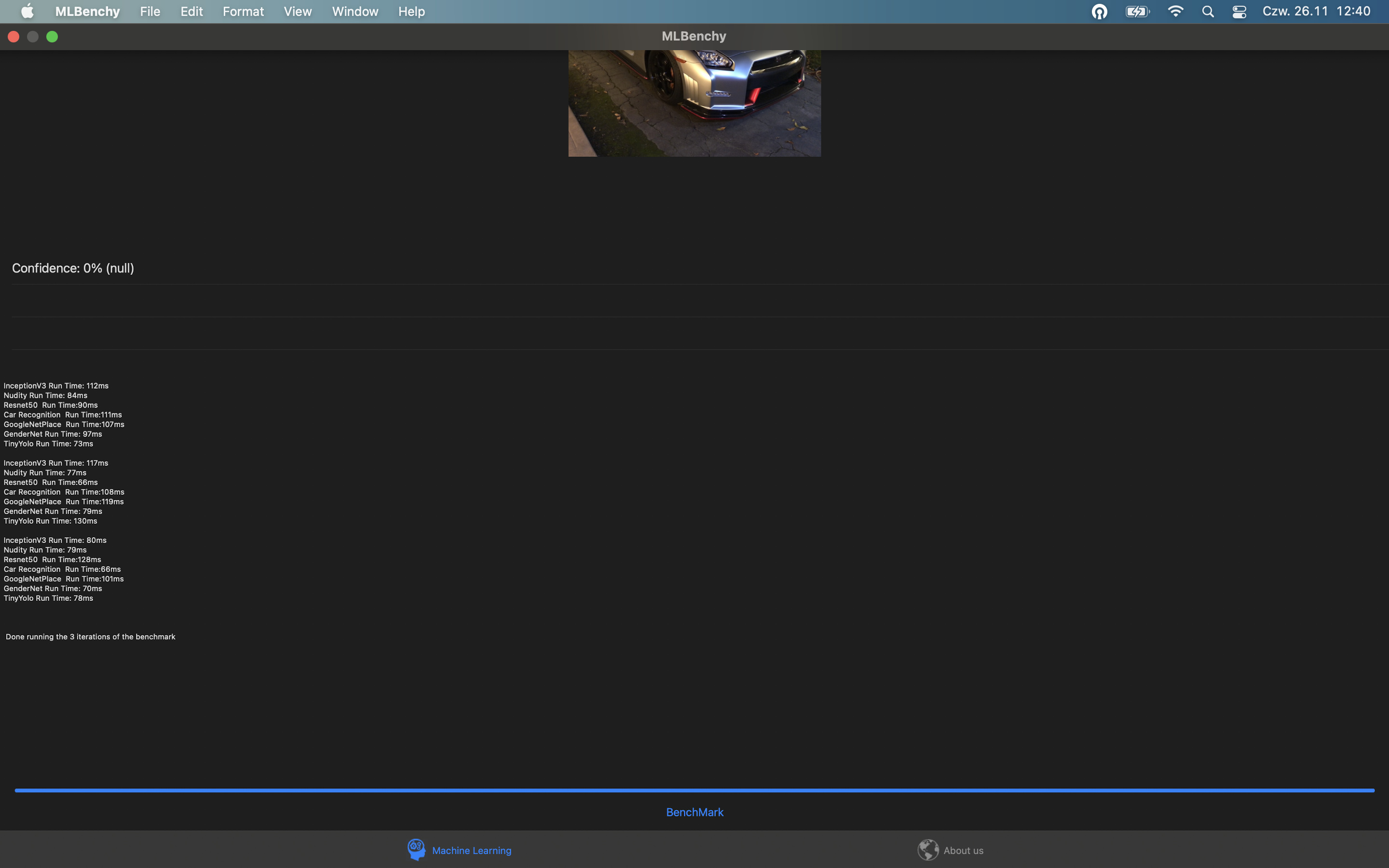Click 'TinyYolo Run Time: 73ms' line
The height and width of the screenshot is (868, 1389).
pos(48,444)
